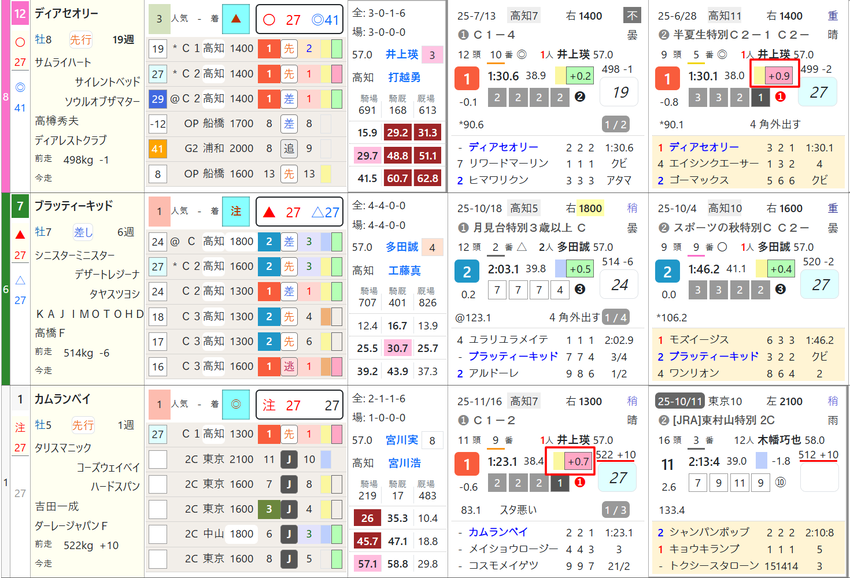The width and height of the screenshot is (850, 578).
Task: Click orange index 41 box in G2 浦和 row
Action: (157, 149)
